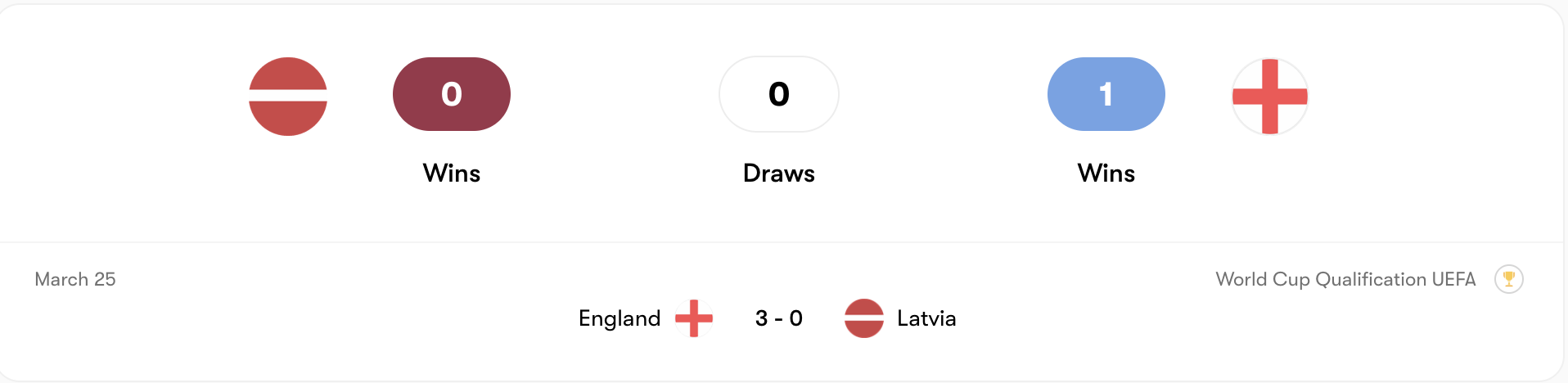Click the gold trophy competition icon
Screen dimensions: 1568x383
[1508, 279]
